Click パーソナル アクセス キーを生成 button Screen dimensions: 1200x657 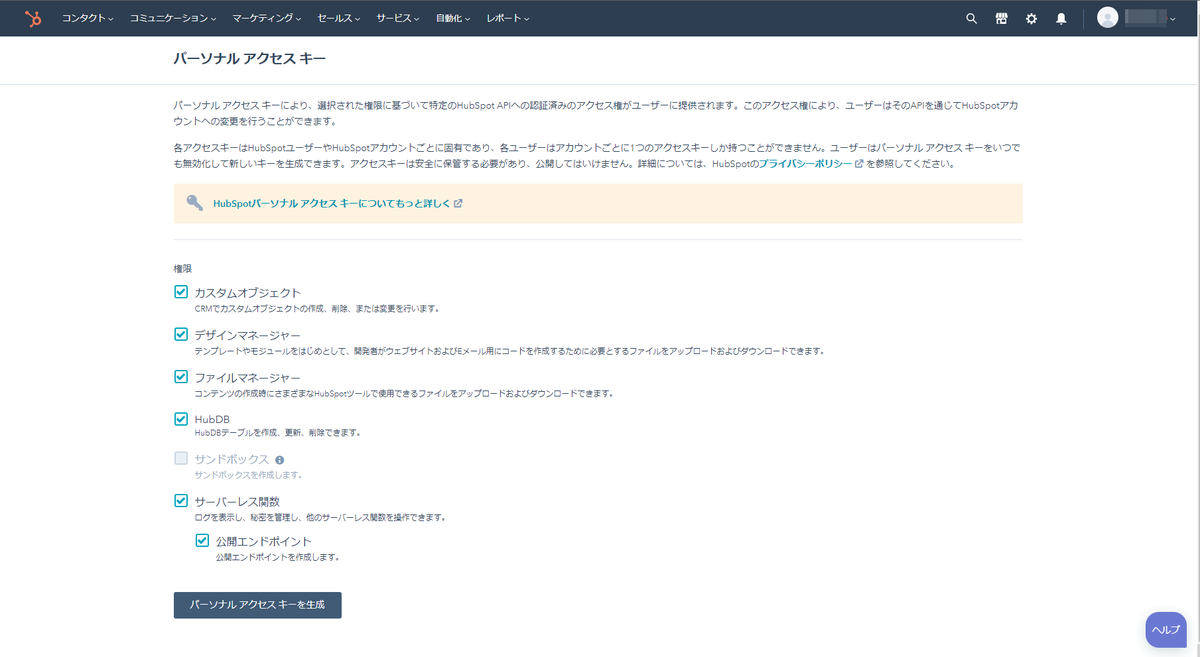(x=258, y=605)
